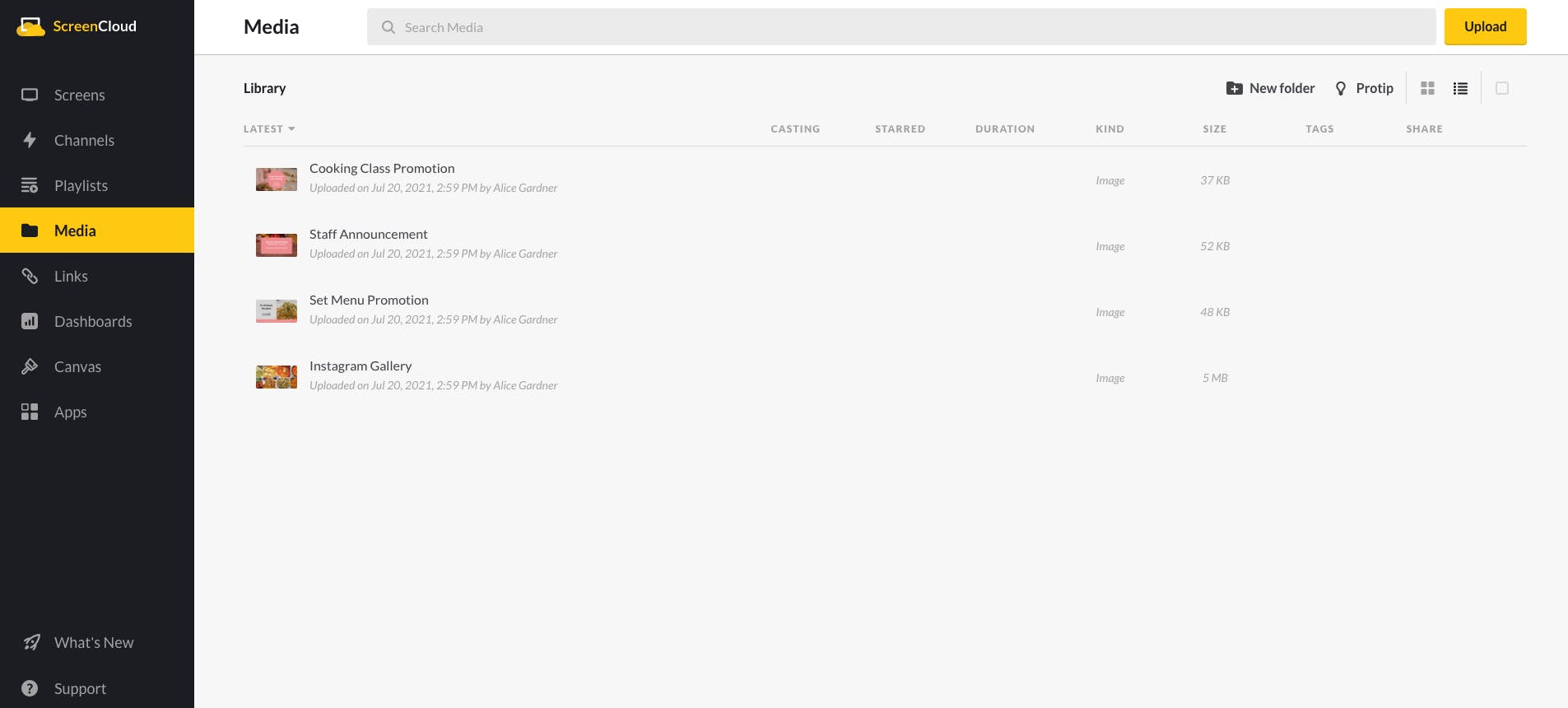
Task: Click the Starred column header
Action: (x=900, y=129)
